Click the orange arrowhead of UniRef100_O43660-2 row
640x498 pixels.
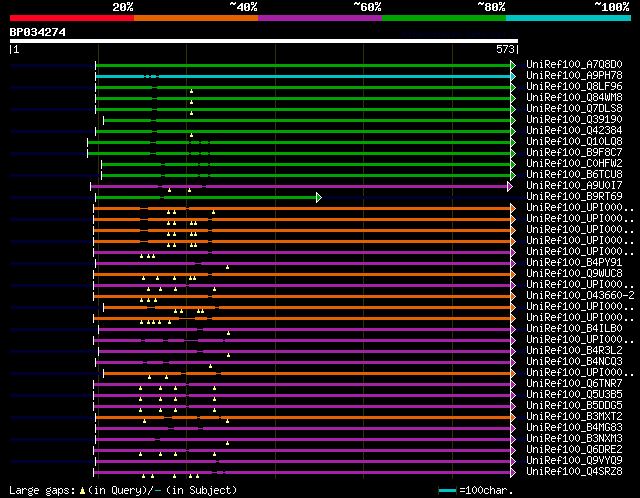(513, 296)
